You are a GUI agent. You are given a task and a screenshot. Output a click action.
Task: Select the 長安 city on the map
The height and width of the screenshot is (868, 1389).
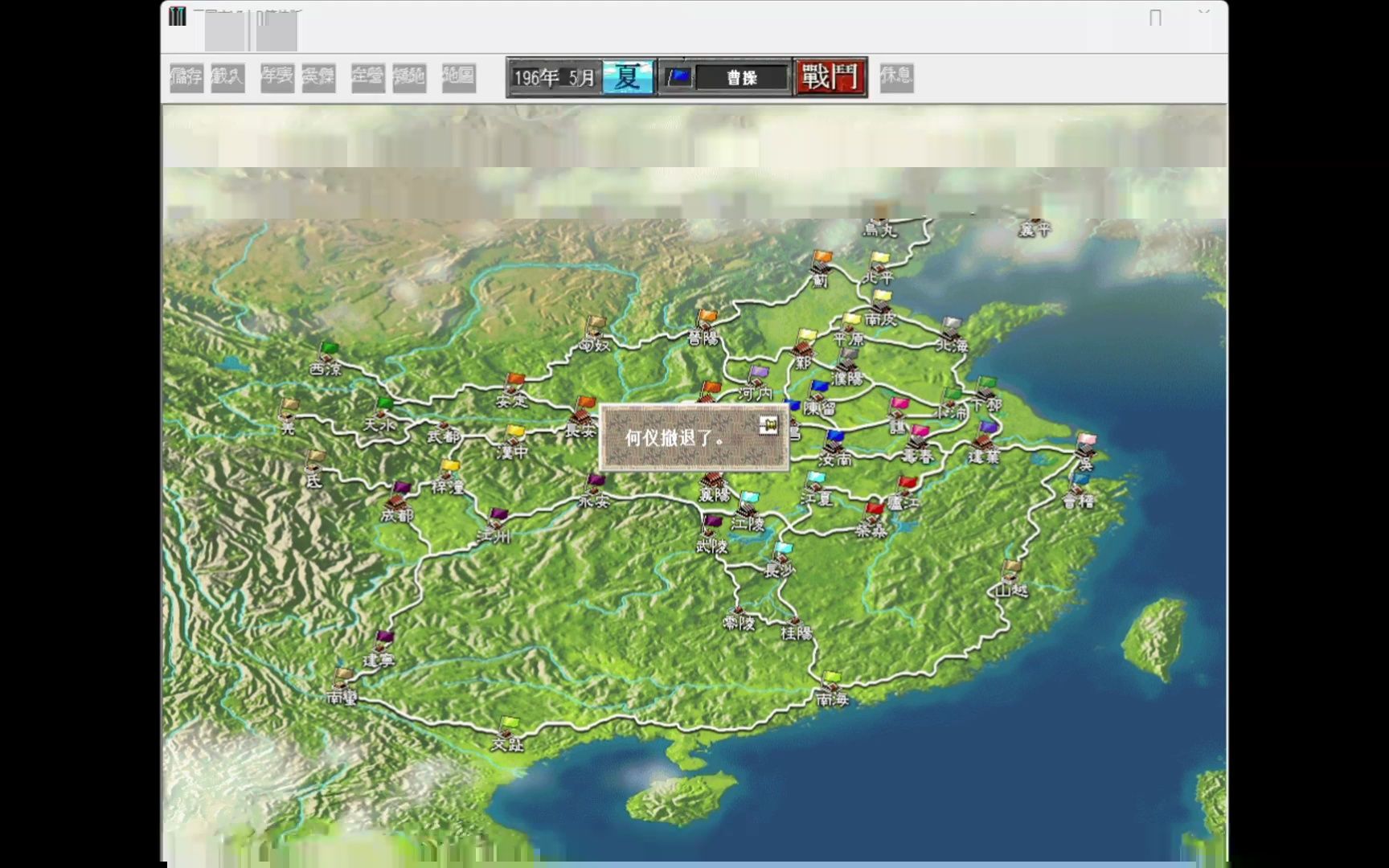[x=581, y=418]
